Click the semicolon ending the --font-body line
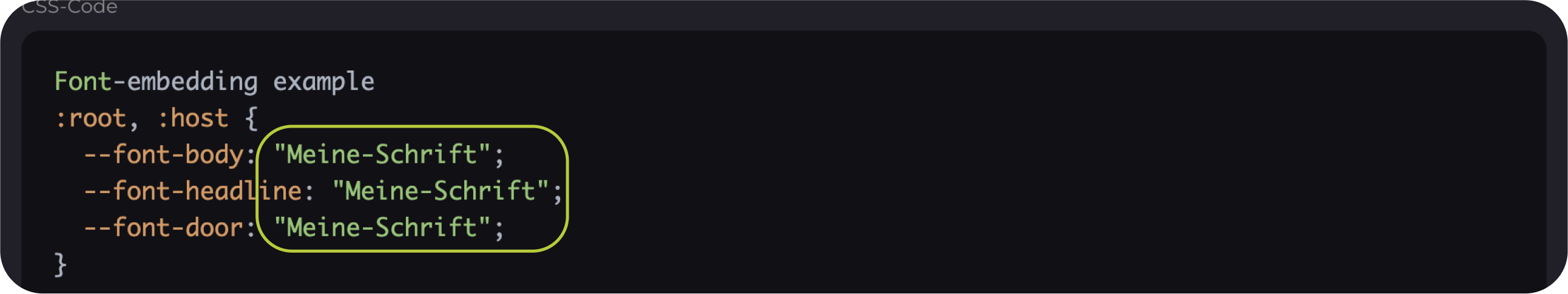Viewport: 1568px width, 294px height. point(499,157)
